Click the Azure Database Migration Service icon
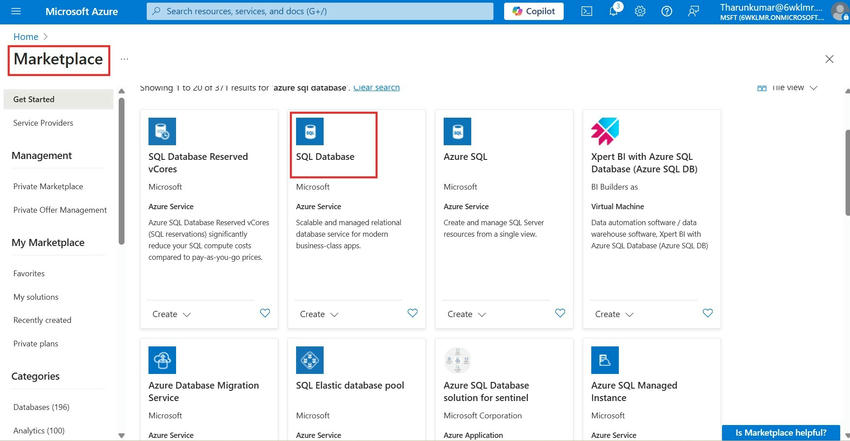Screen dimensions: 850x441 pos(162,360)
